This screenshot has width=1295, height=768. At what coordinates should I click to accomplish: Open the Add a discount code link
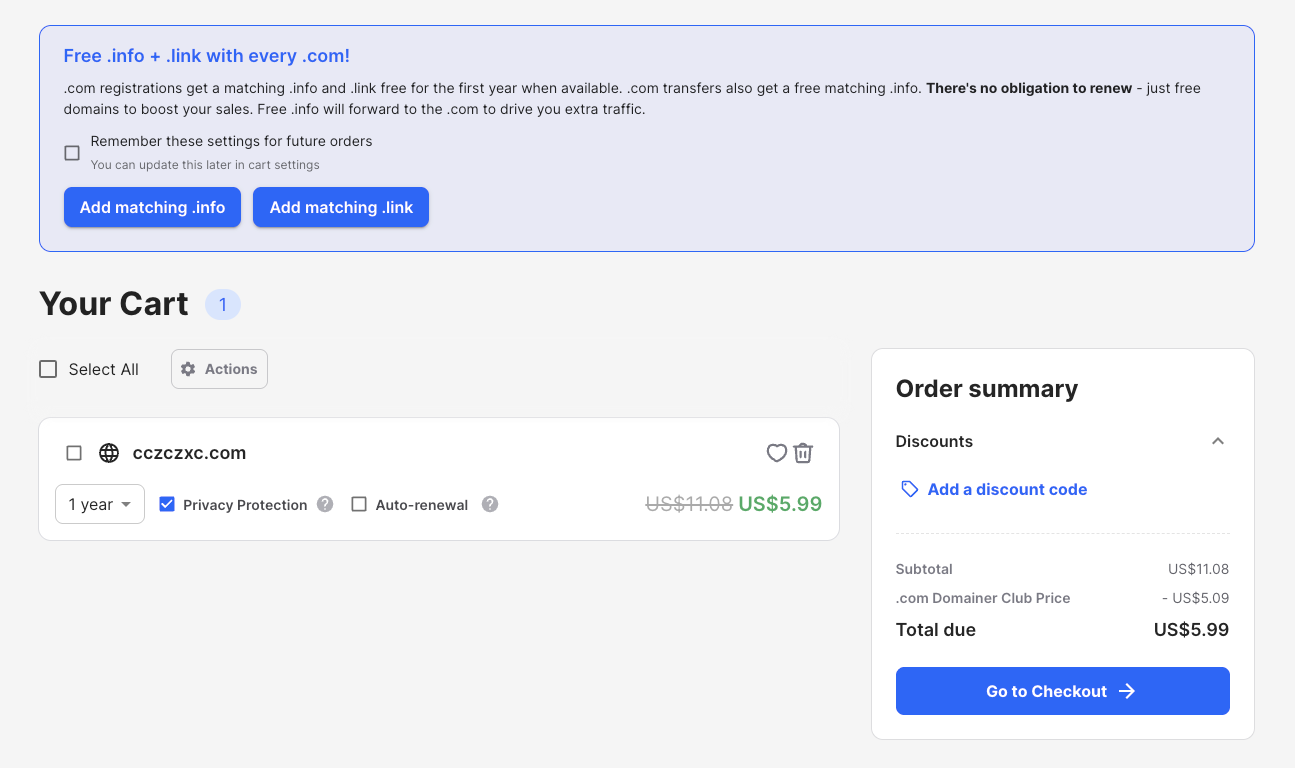[x=1007, y=489]
